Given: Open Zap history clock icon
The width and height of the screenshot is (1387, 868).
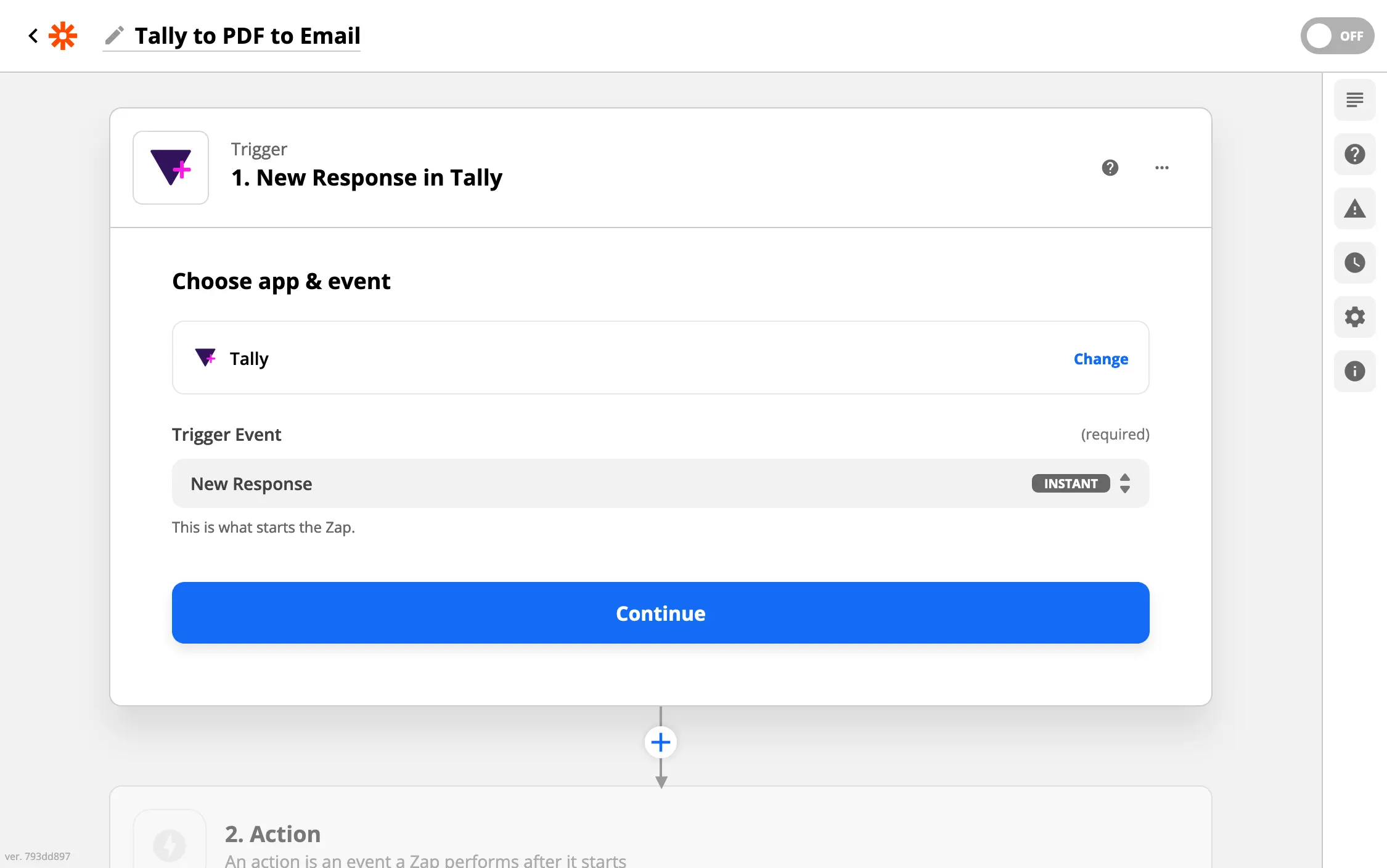Looking at the screenshot, I should click(1354, 263).
